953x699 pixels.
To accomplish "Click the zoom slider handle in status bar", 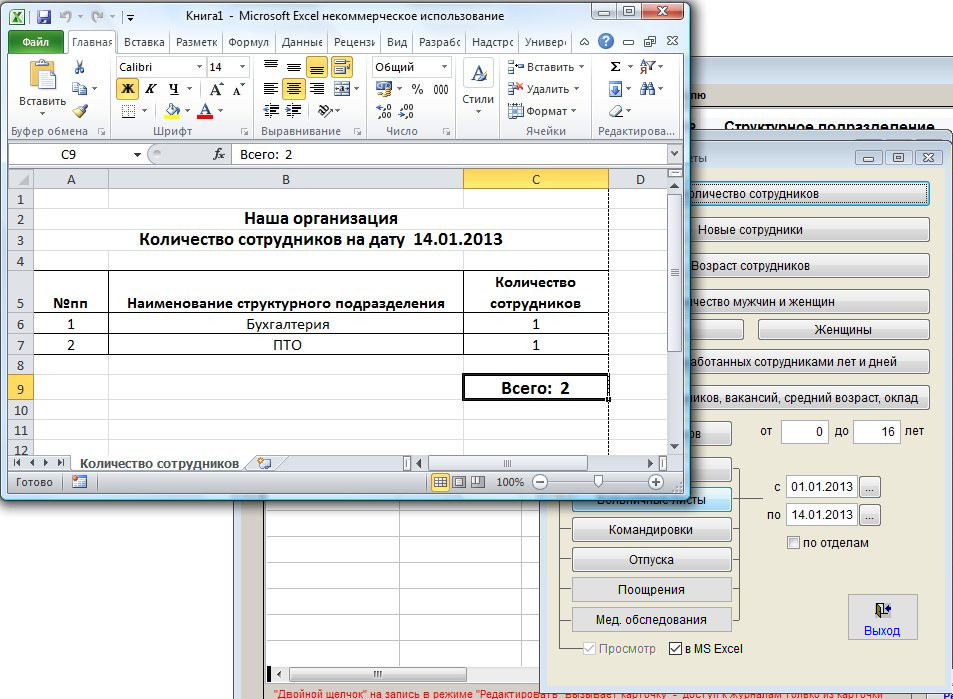I will 598,482.
